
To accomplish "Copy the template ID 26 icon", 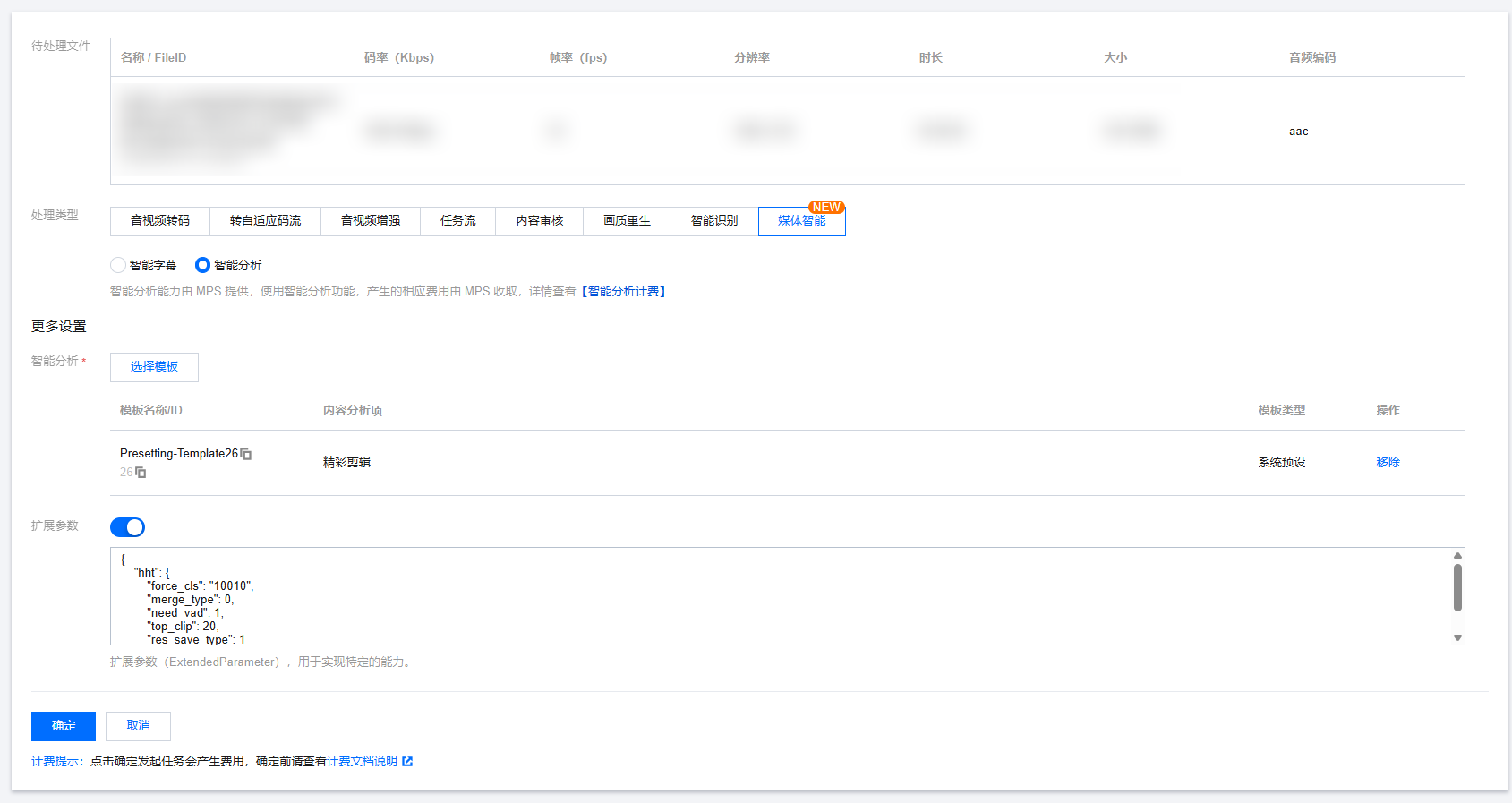I will coord(141,472).
